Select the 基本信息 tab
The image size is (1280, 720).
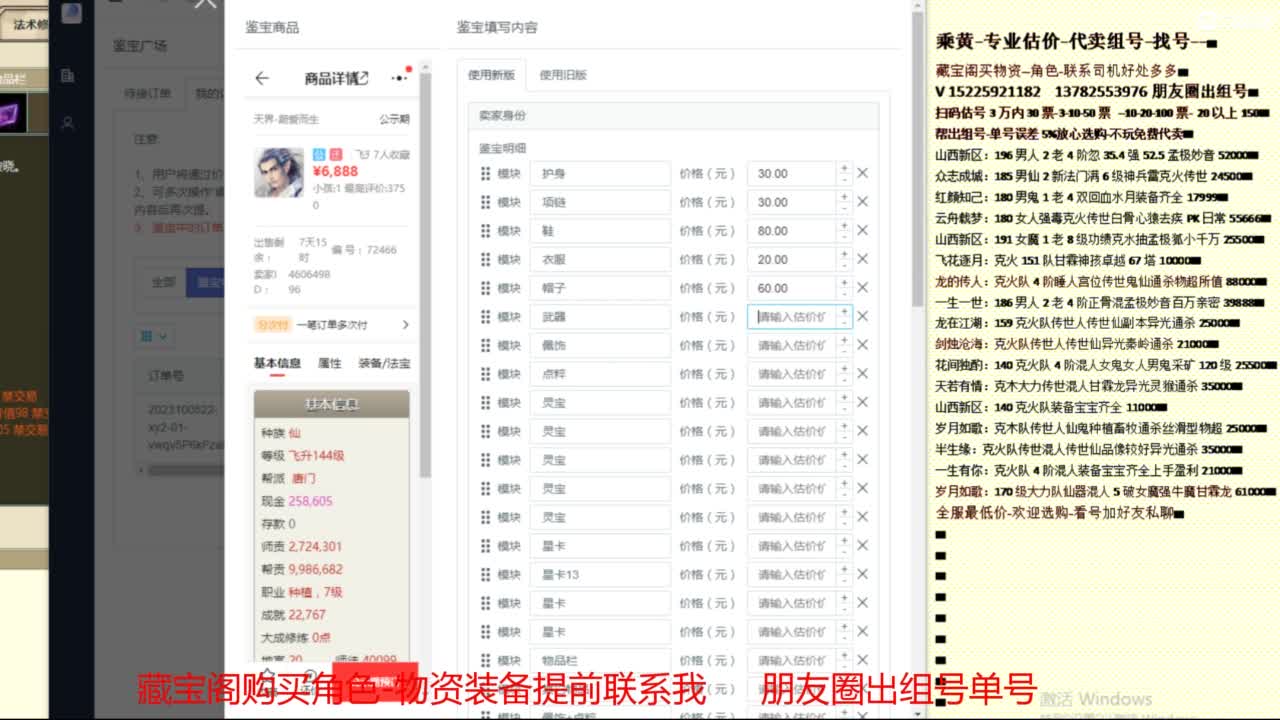pos(277,363)
